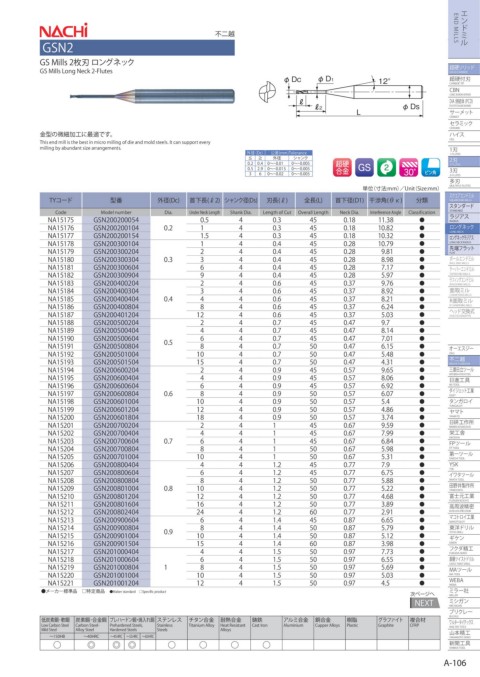Screen dimensions: 480x677
Task: Click model number GSN200200054
Action: tap(116, 220)
